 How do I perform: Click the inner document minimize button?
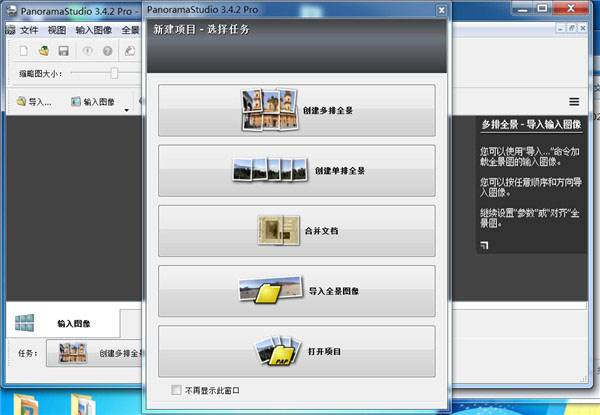[560, 28]
